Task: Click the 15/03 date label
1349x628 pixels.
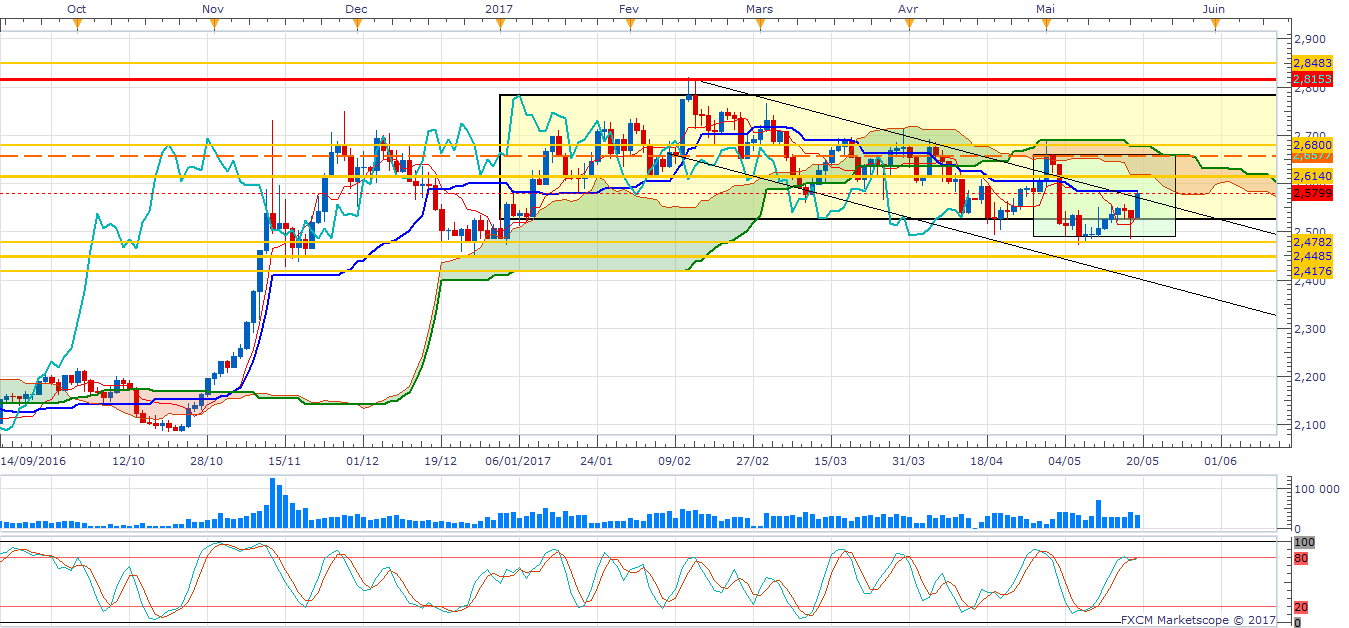Action: (831, 462)
